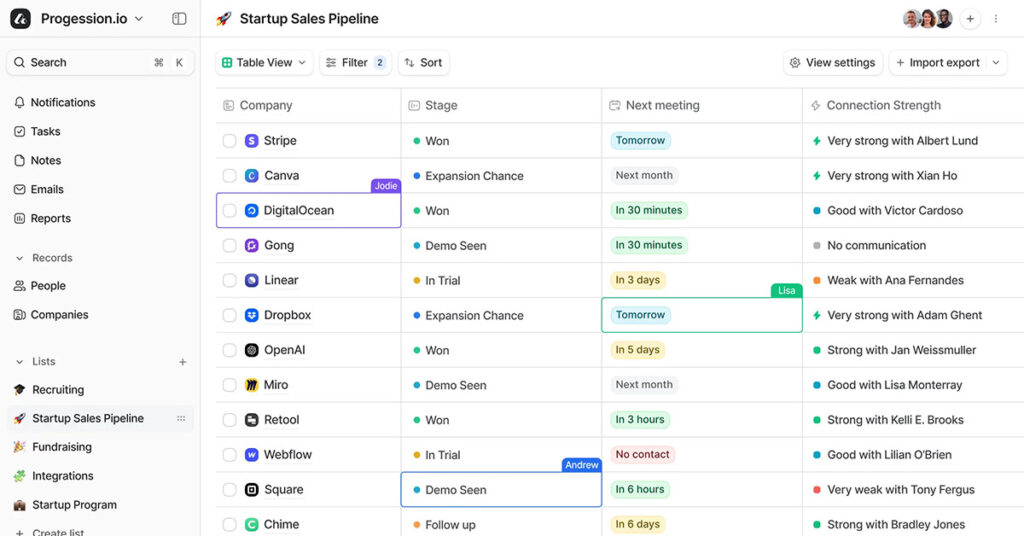1024x536 pixels.
Task: Tick the checkbox next to OpenAI
Action: (x=229, y=350)
